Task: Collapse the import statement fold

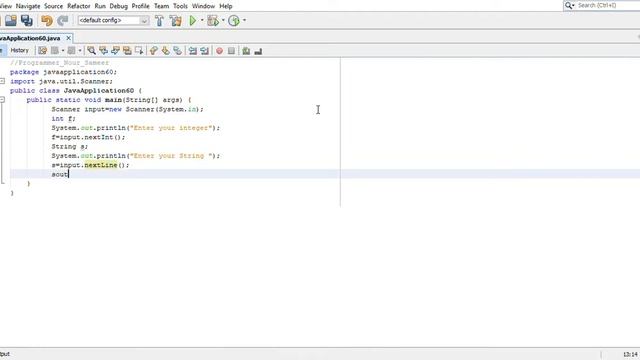Action: point(2,81)
